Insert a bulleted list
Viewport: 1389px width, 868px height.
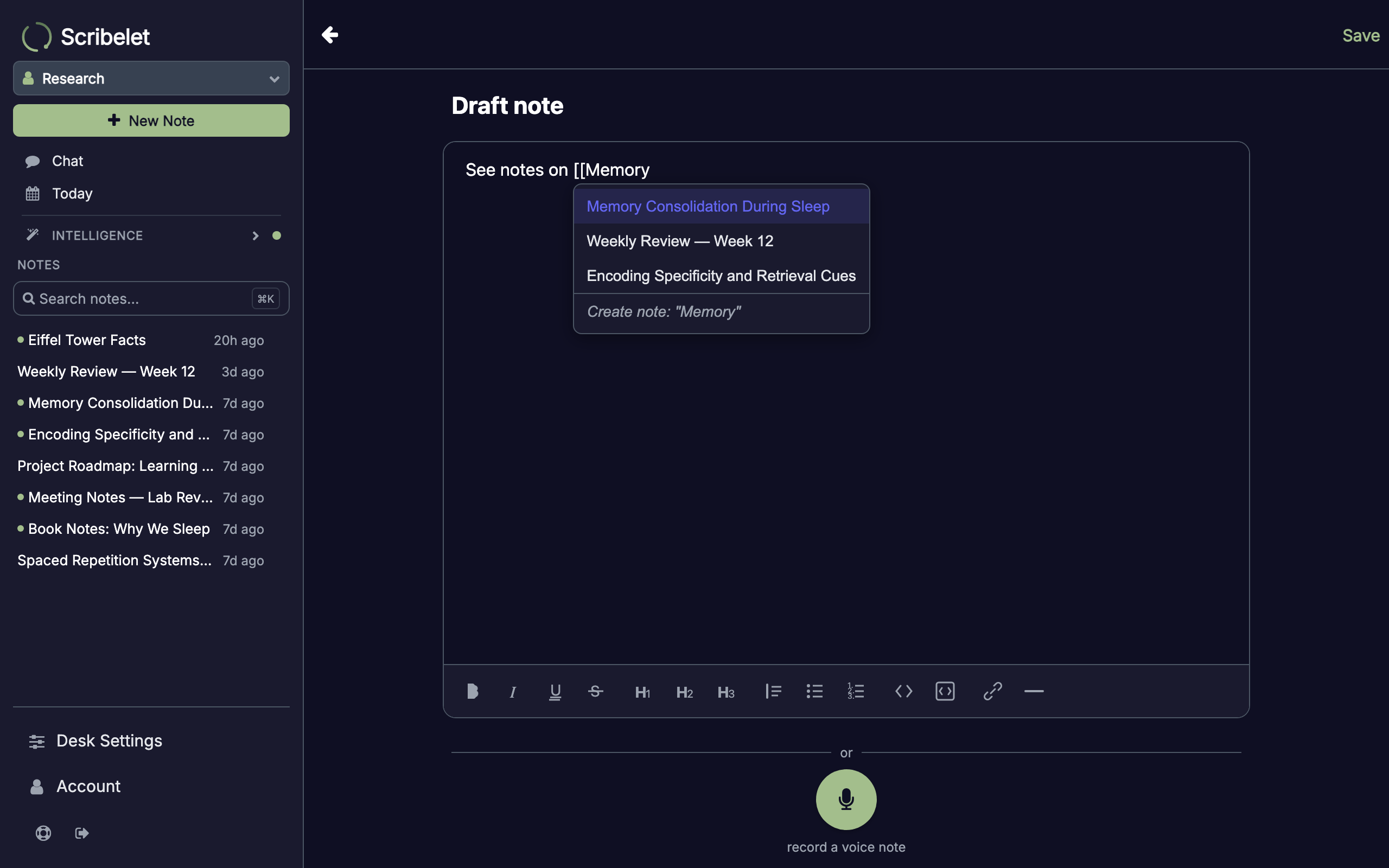coord(814,691)
